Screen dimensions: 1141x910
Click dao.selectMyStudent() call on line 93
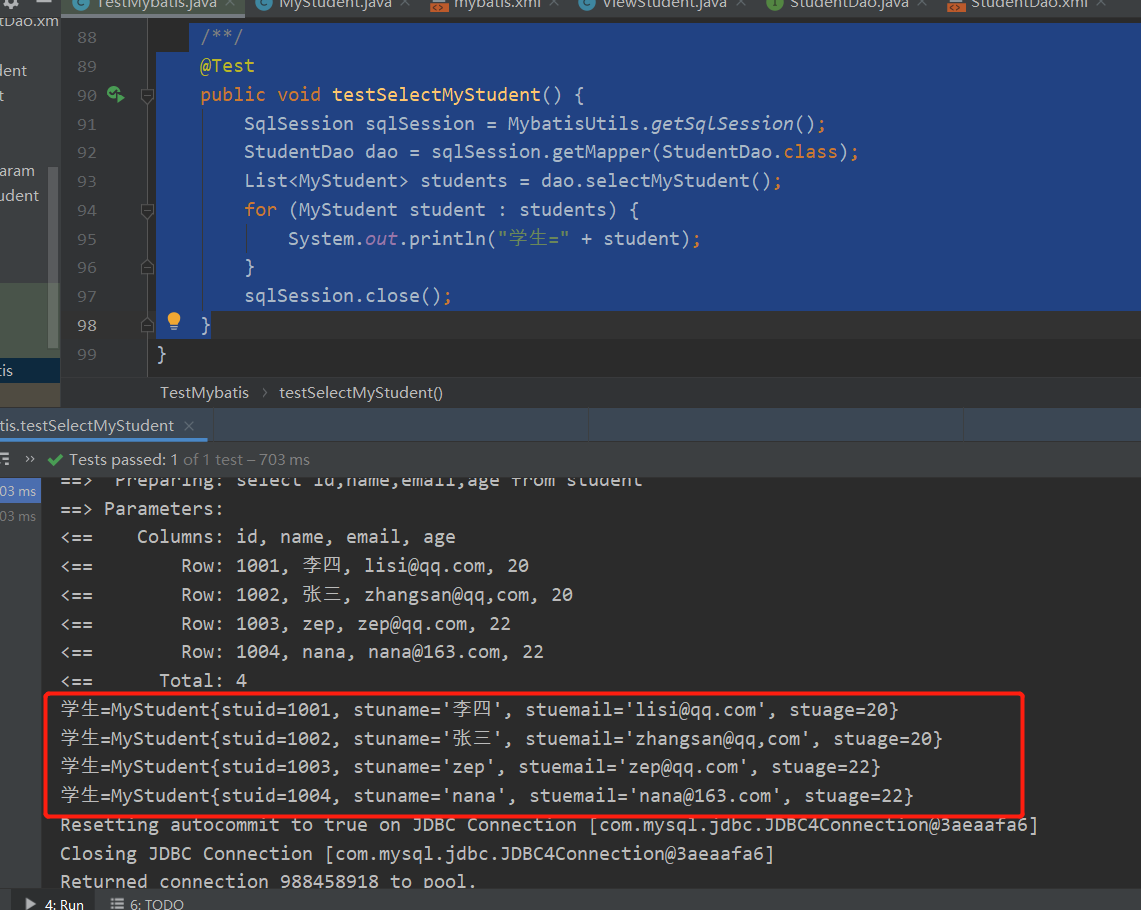click(x=656, y=181)
